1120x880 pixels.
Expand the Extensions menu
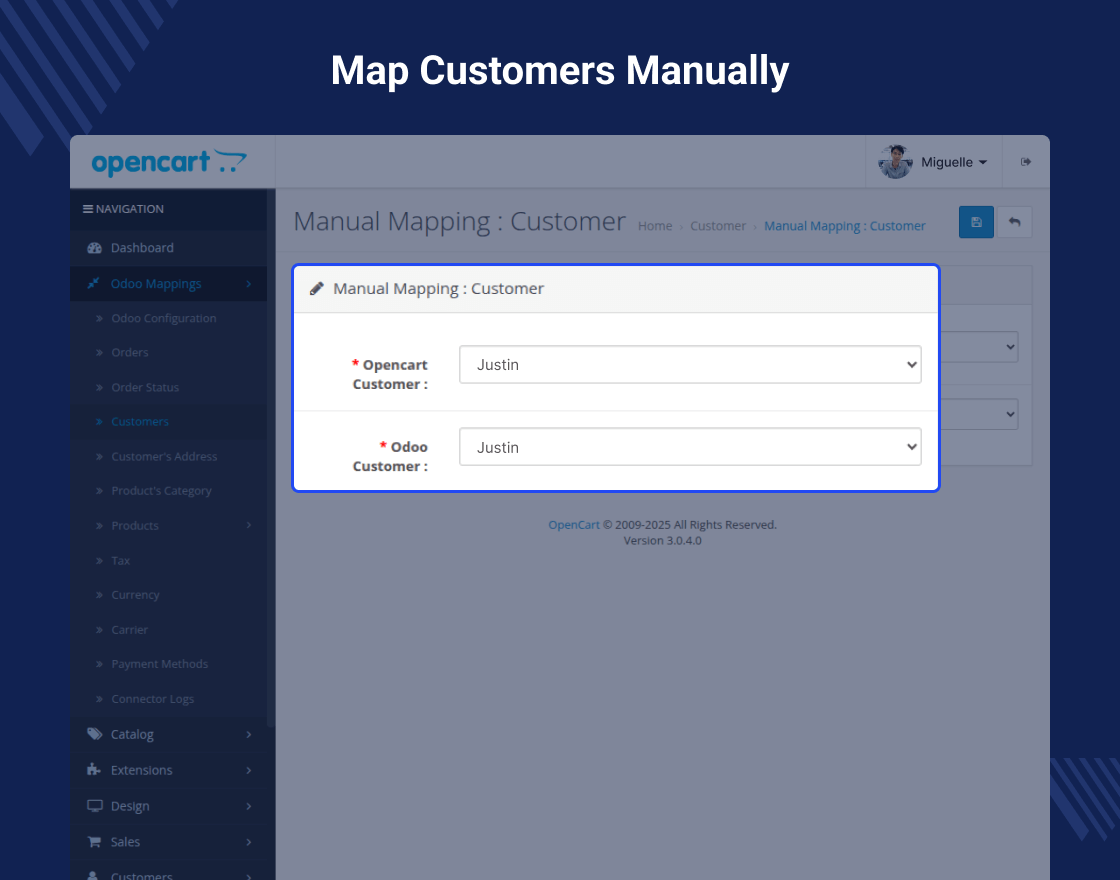pyautogui.click(x=169, y=770)
